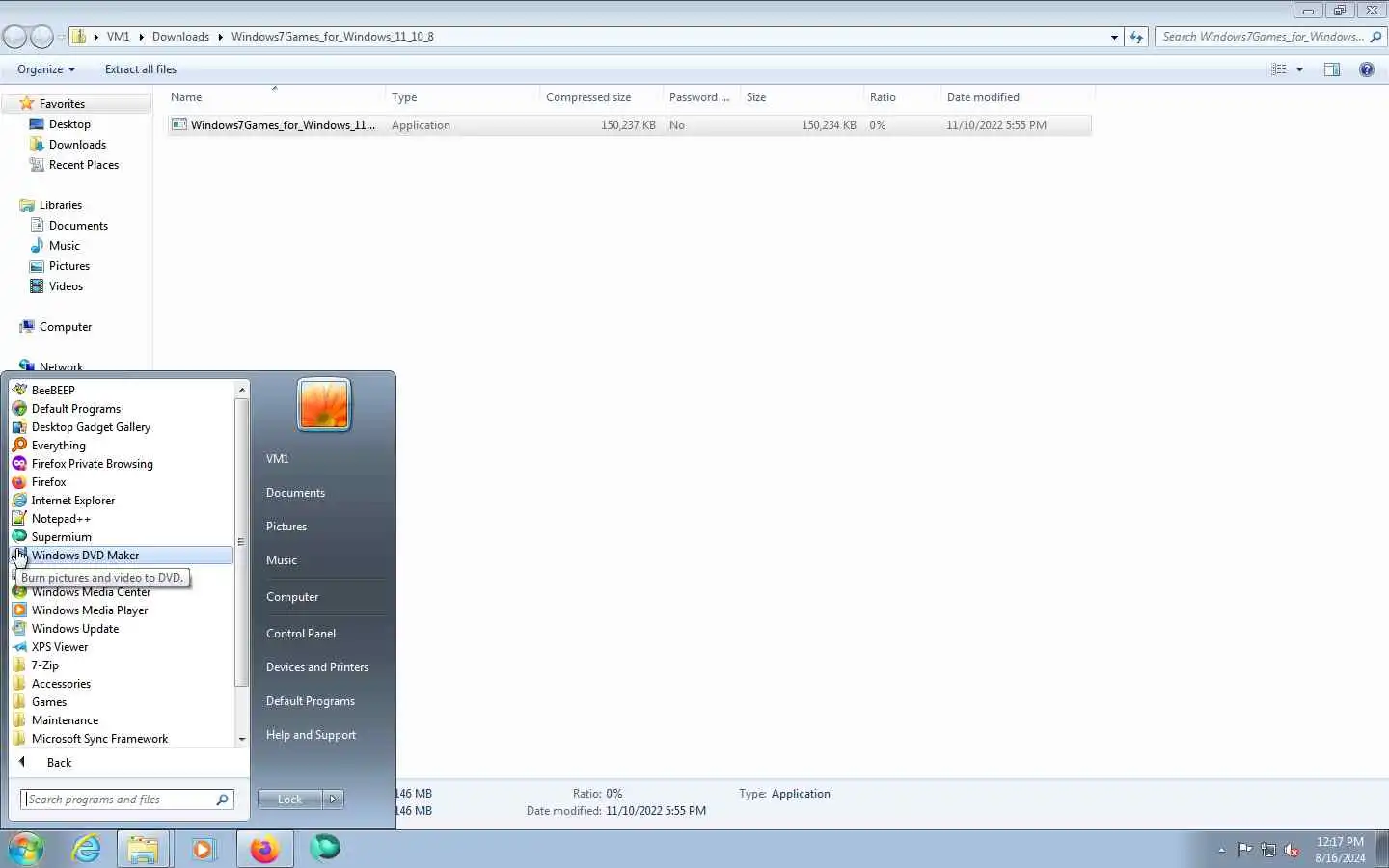Open VM1 user folder link
The width and height of the screenshot is (1389, 868).
(x=277, y=458)
